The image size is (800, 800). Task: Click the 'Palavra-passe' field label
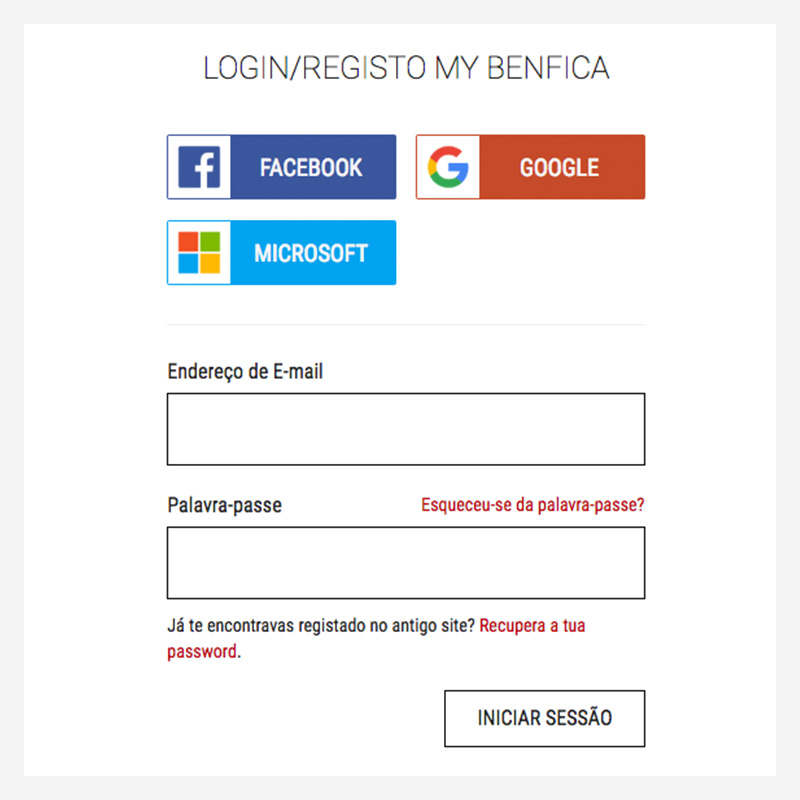pos(224,505)
